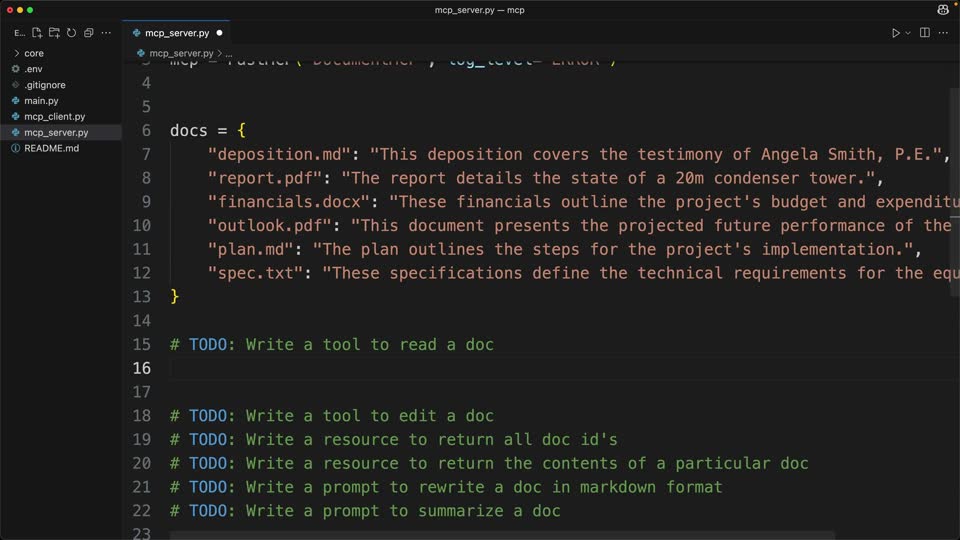Click the Python icon beside main.py
Viewport: 960px width, 540px height.
point(16,101)
